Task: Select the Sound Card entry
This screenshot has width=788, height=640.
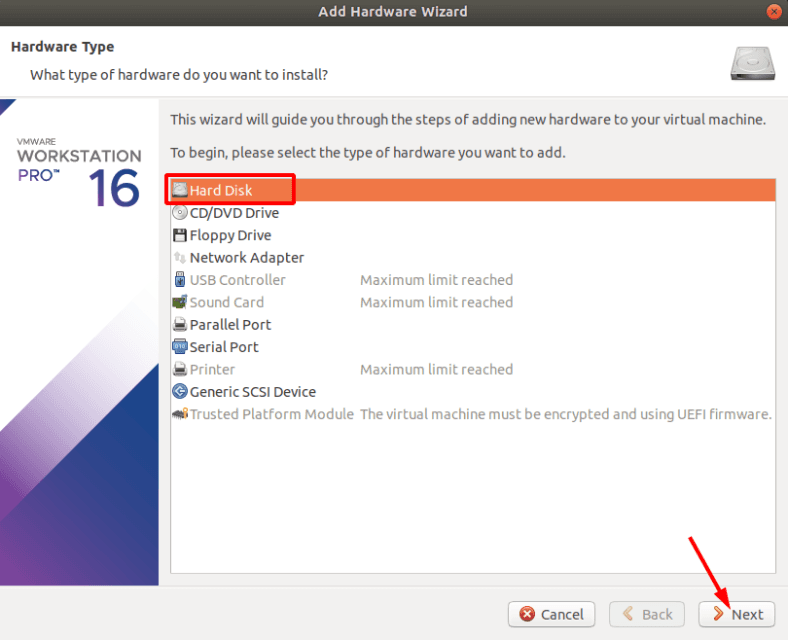Action: [x=473, y=302]
